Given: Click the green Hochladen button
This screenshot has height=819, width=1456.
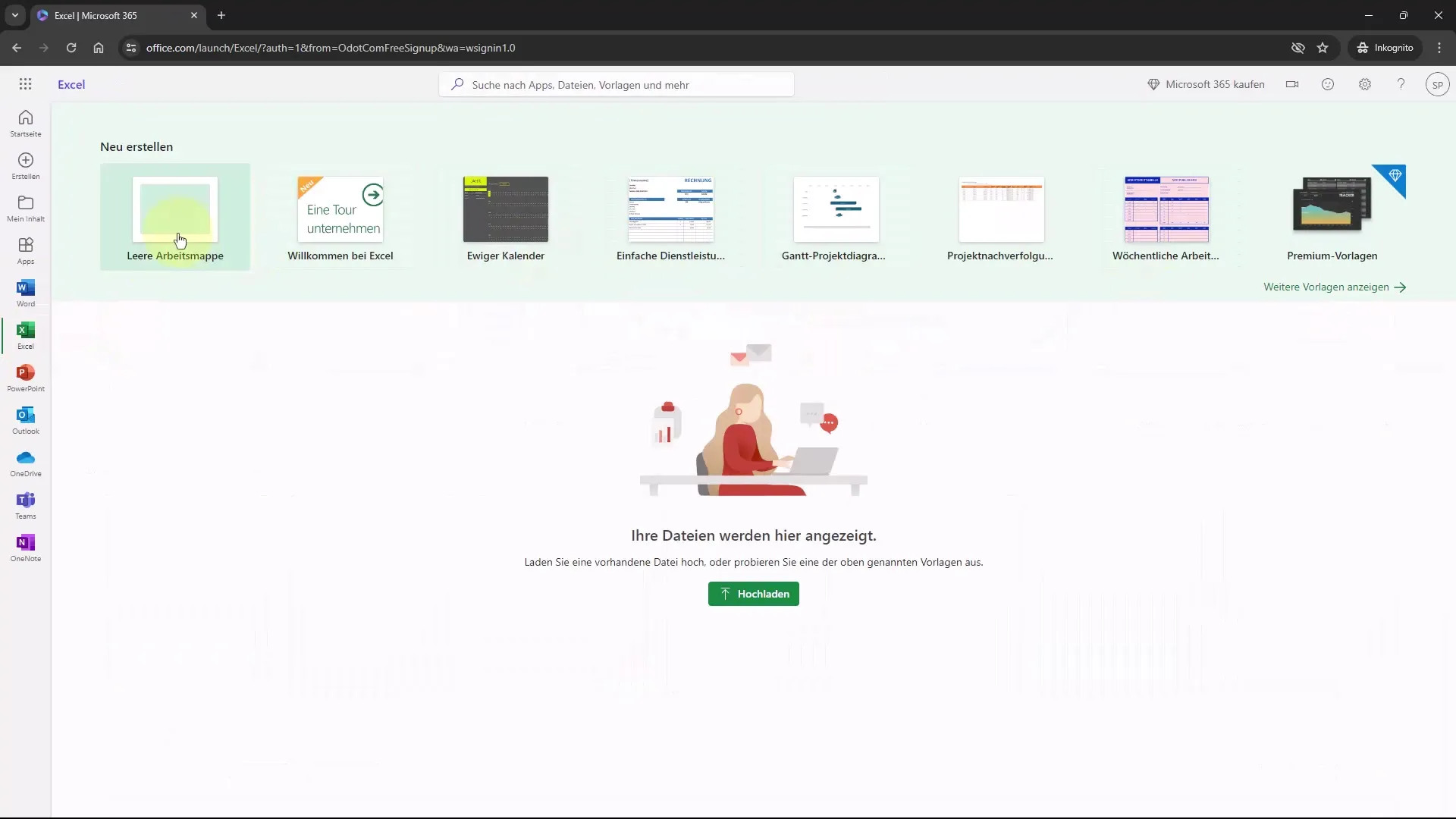Looking at the screenshot, I should [753, 594].
